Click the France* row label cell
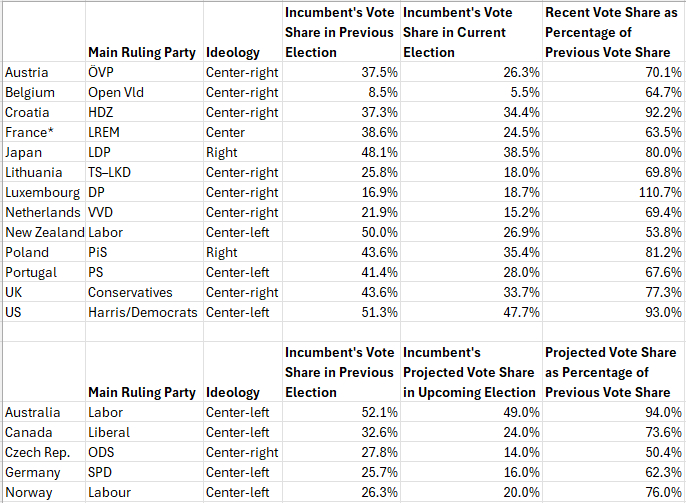 tap(44, 132)
